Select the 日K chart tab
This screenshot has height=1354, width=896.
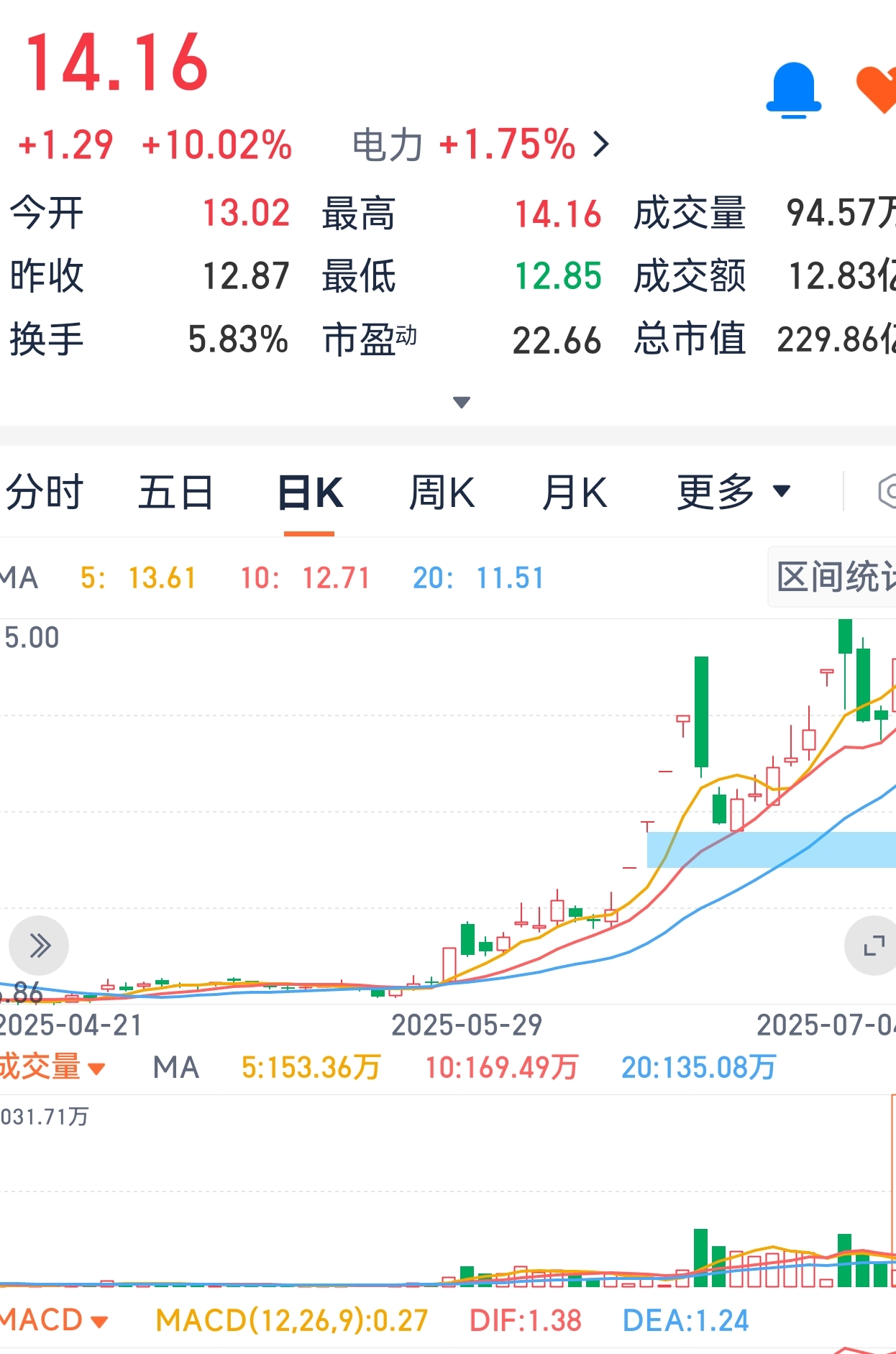(x=310, y=493)
